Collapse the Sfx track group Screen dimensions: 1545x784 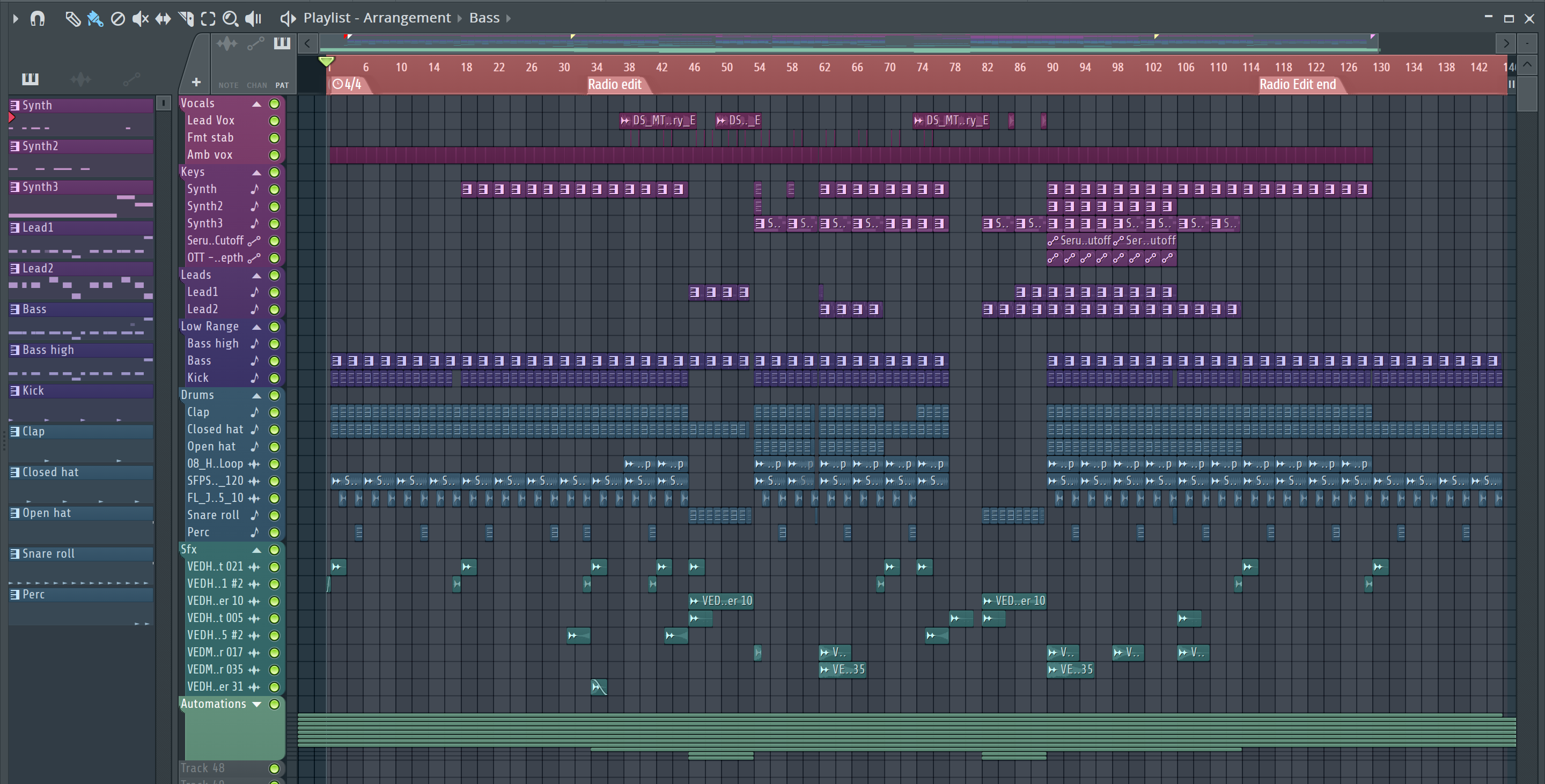tap(257, 550)
